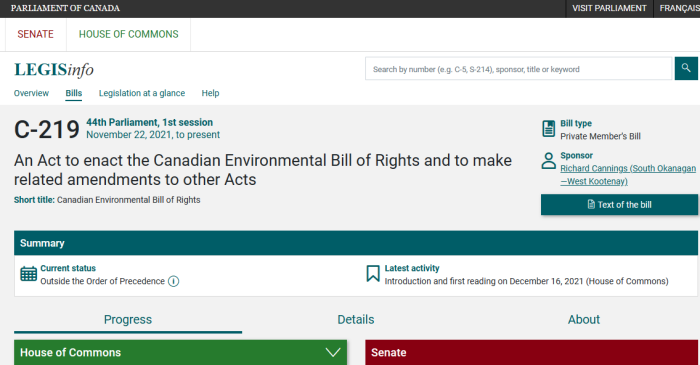Open sponsor Richard Cannings link
This screenshot has width=700, height=365.
pos(628,174)
